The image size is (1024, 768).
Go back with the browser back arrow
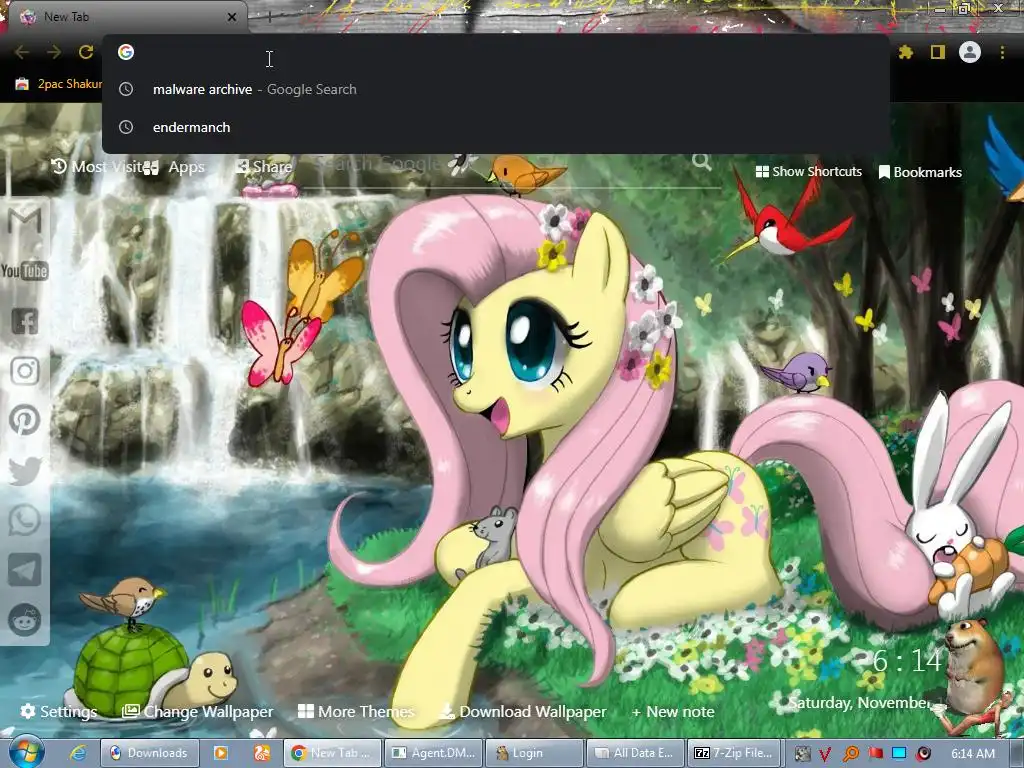click(22, 52)
